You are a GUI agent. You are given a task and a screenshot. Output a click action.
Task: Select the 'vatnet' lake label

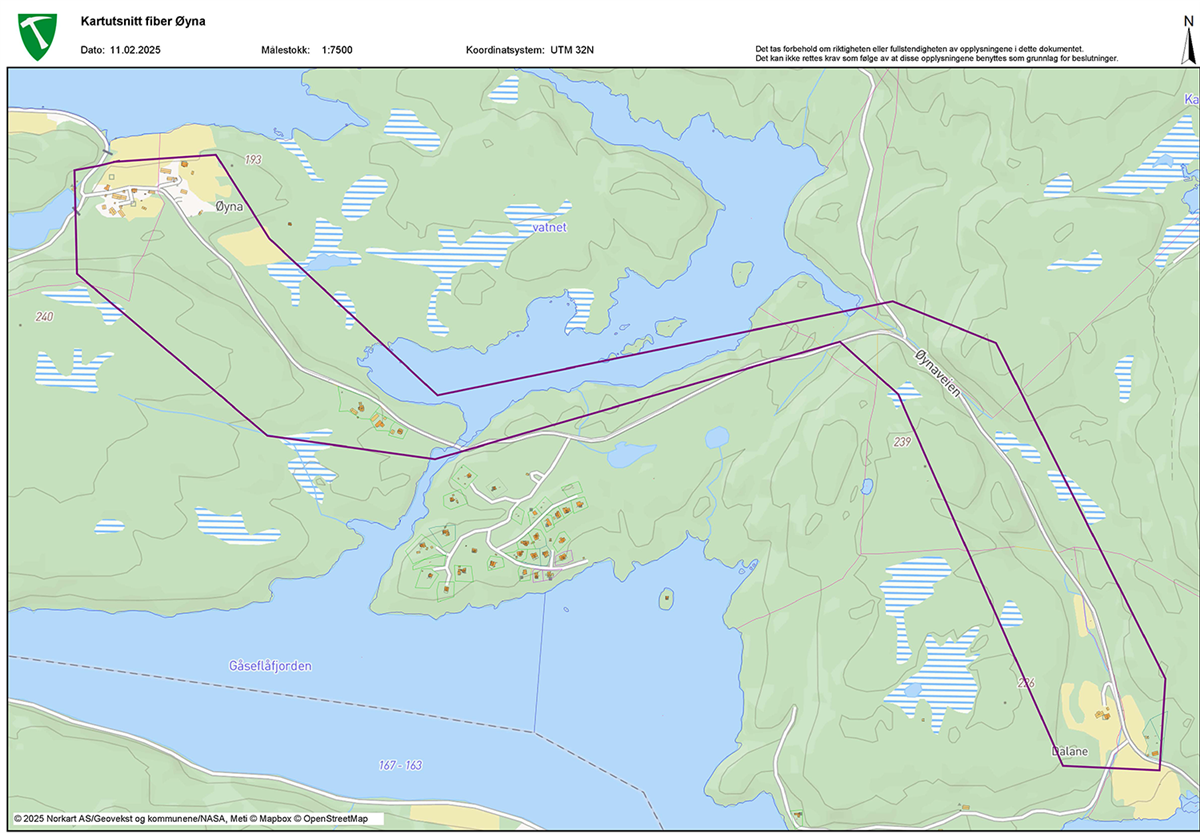coord(550,228)
